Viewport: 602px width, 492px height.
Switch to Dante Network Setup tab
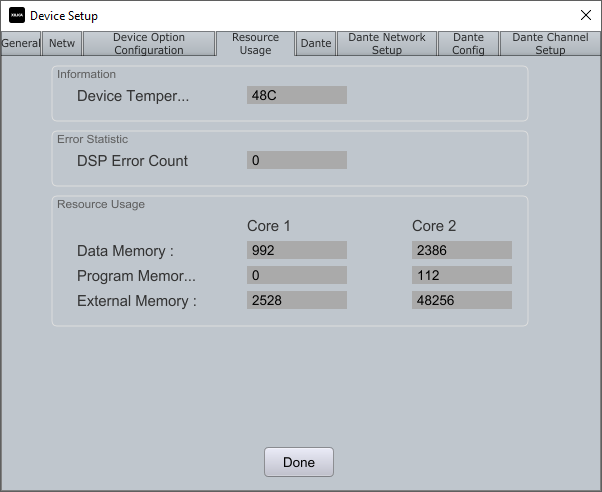[x=387, y=43]
